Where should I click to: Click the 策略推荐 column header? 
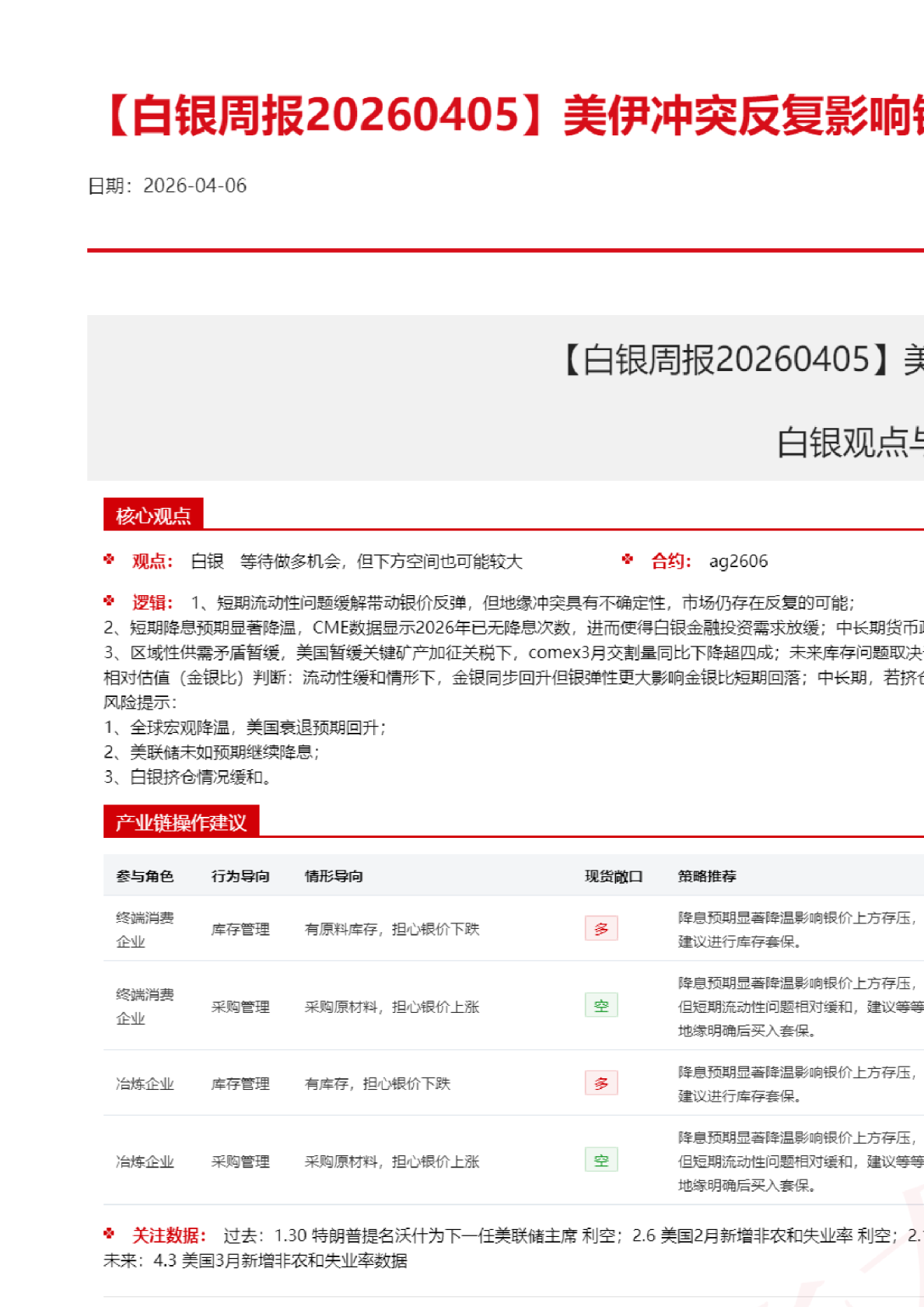(707, 877)
